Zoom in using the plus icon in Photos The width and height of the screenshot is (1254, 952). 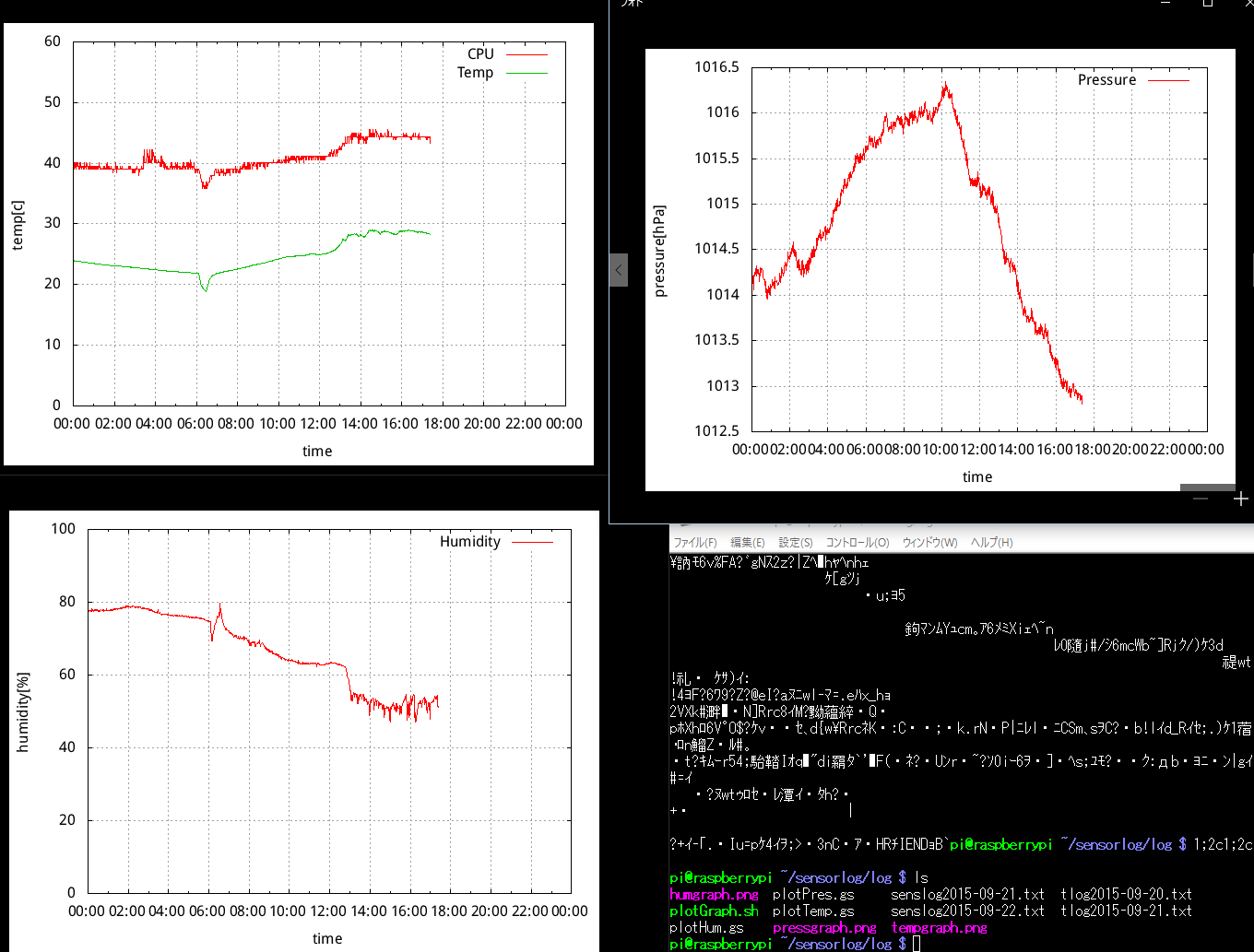tap(1241, 499)
